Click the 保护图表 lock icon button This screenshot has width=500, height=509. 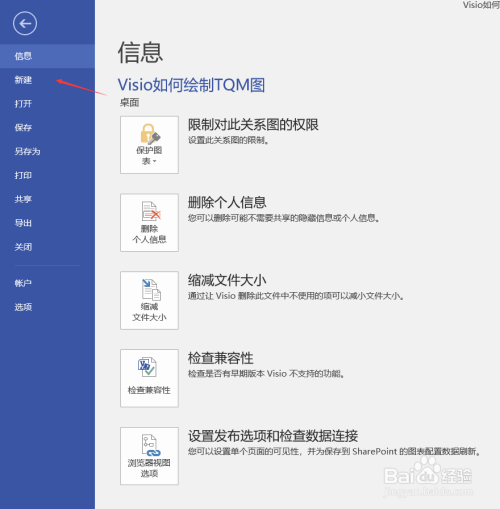(x=149, y=145)
